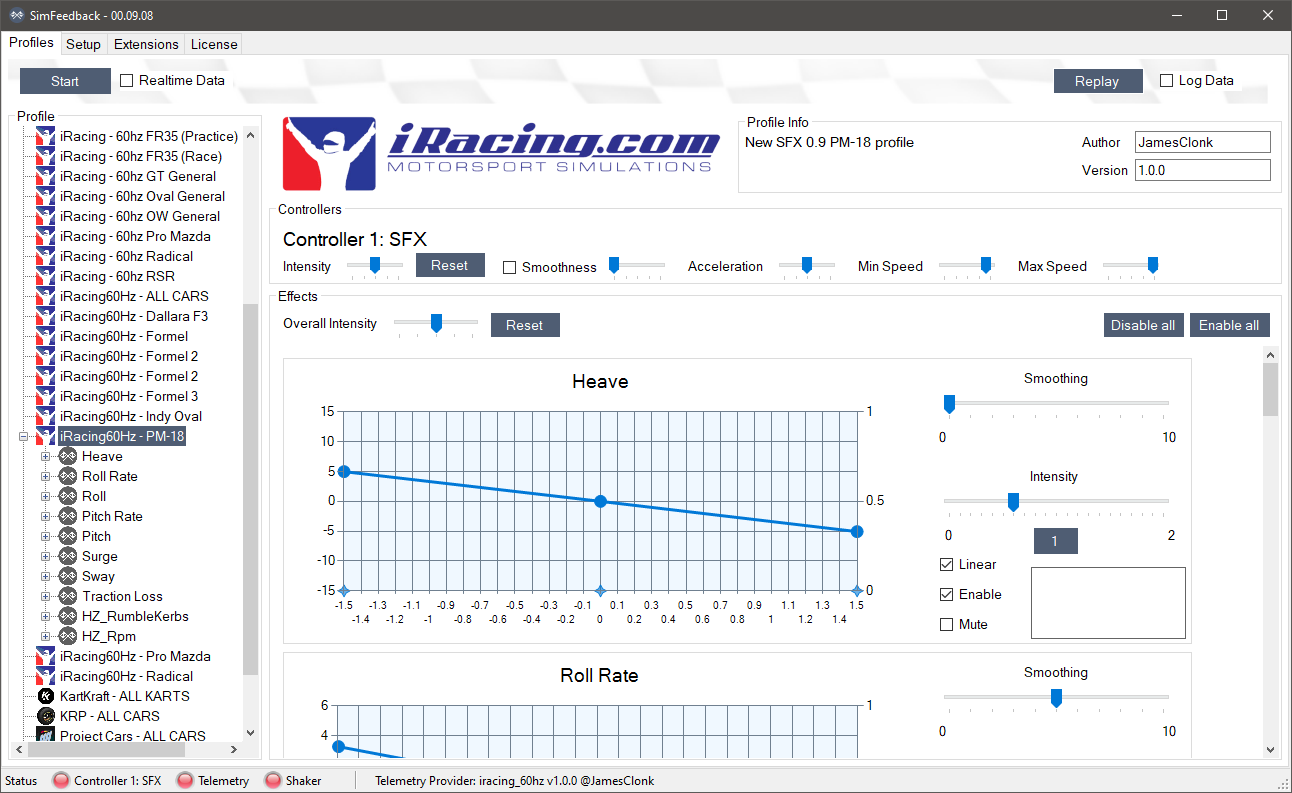Toggle the Log Data checkbox
Image resolution: width=1292 pixels, height=793 pixels.
point(1166,80)
